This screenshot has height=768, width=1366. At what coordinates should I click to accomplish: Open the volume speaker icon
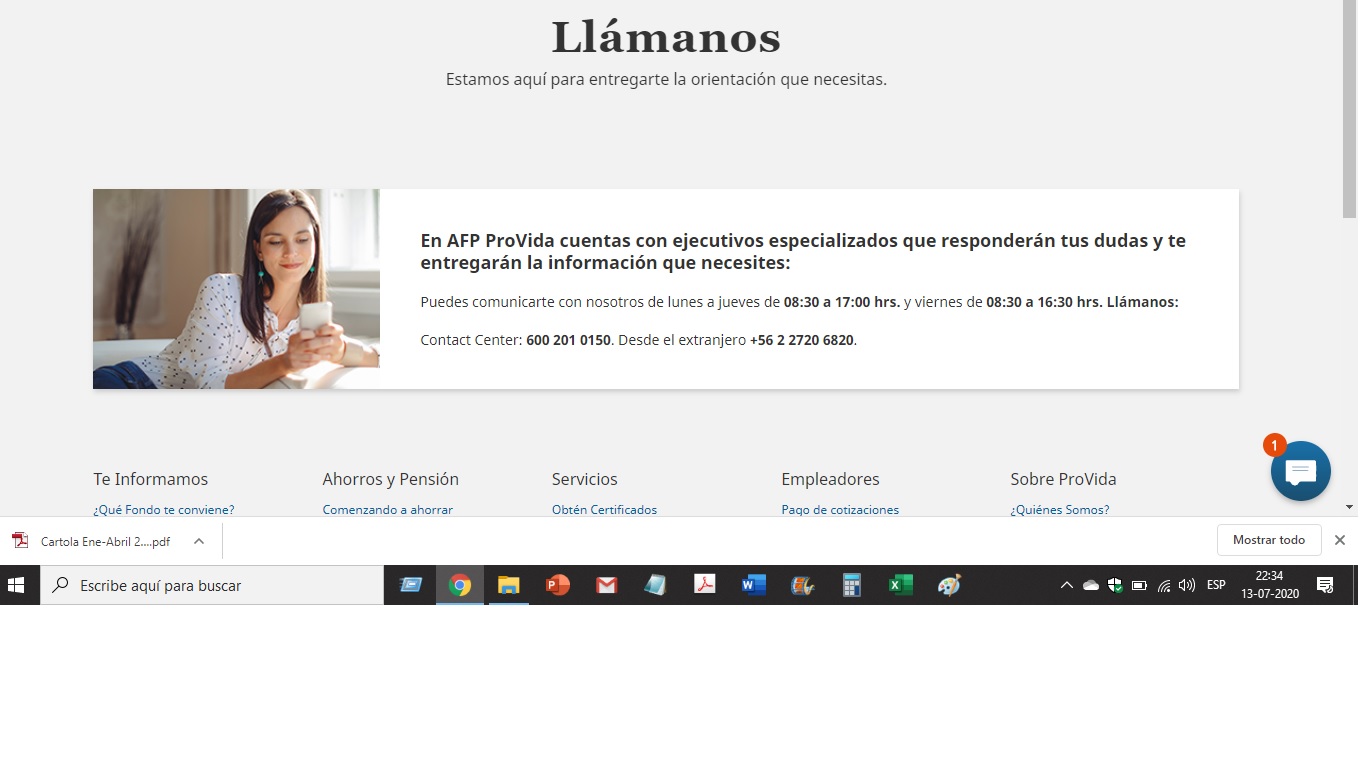[x=1187, y=585]
